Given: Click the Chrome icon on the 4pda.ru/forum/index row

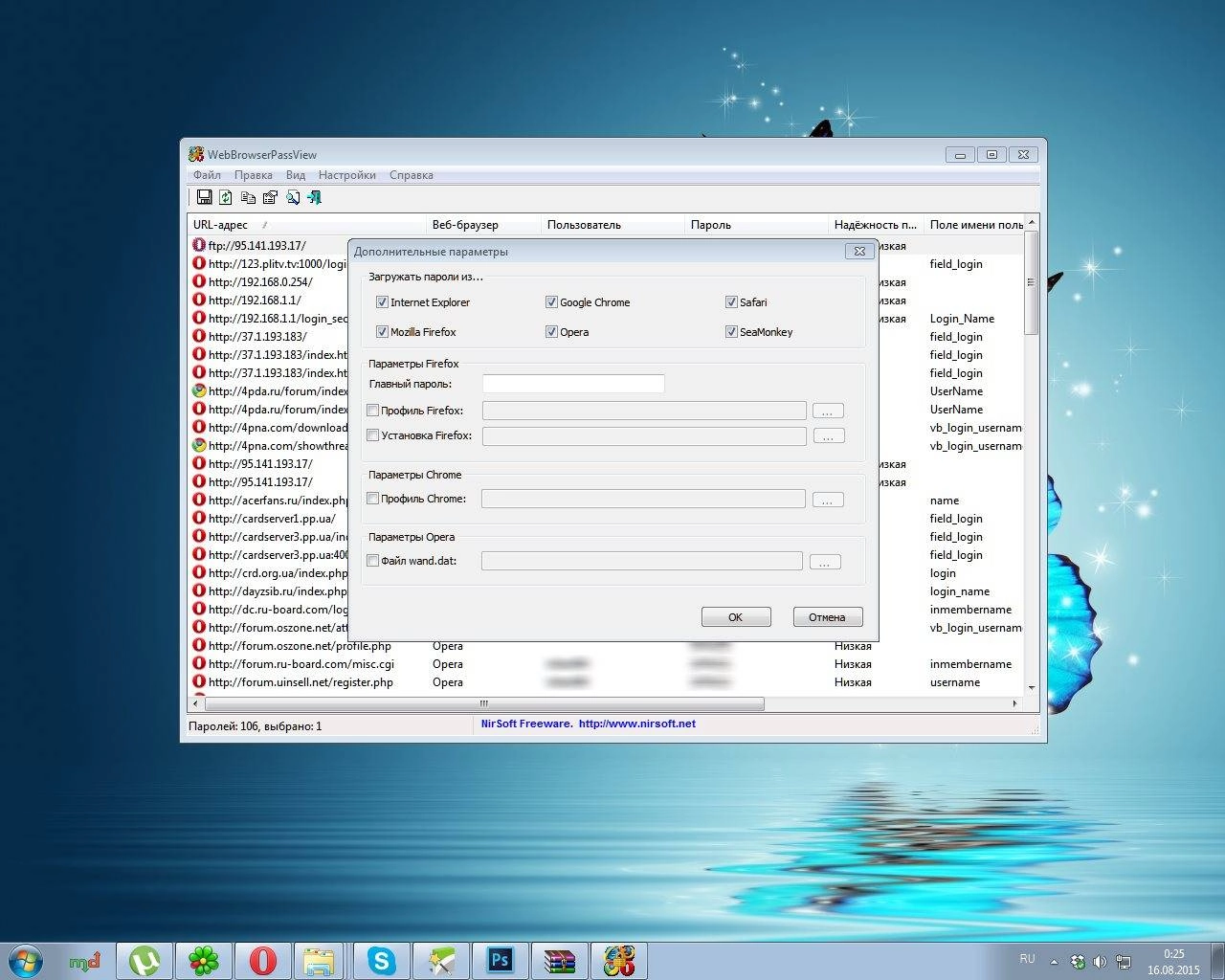Looking at the screenshot, I should 199,390.
